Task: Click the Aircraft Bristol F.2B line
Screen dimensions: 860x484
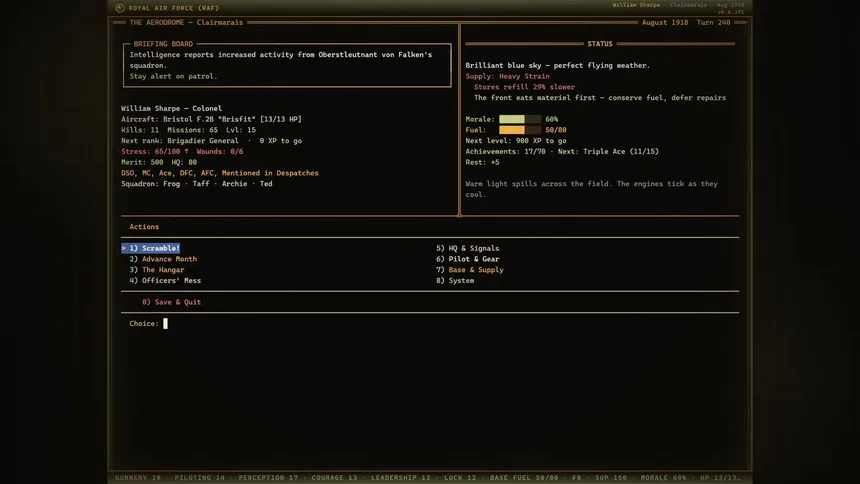Action: point(212,119)
